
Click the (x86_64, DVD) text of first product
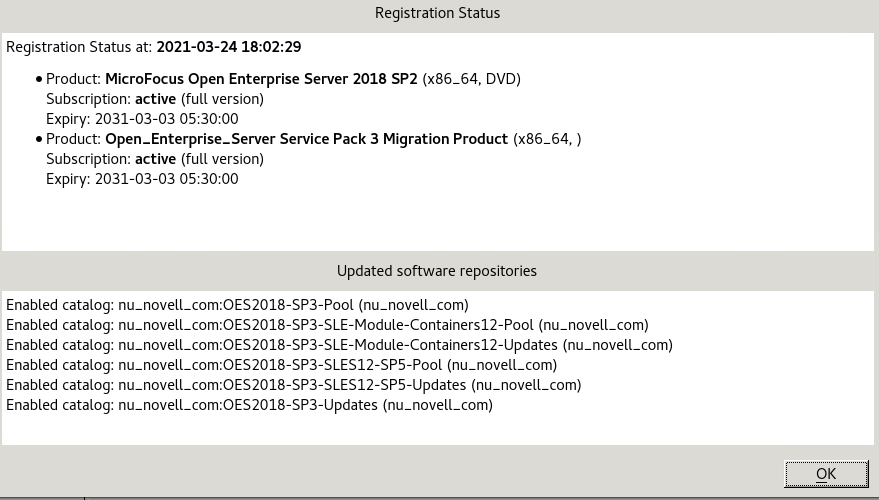pyautogui.click(x=471, y=79)
